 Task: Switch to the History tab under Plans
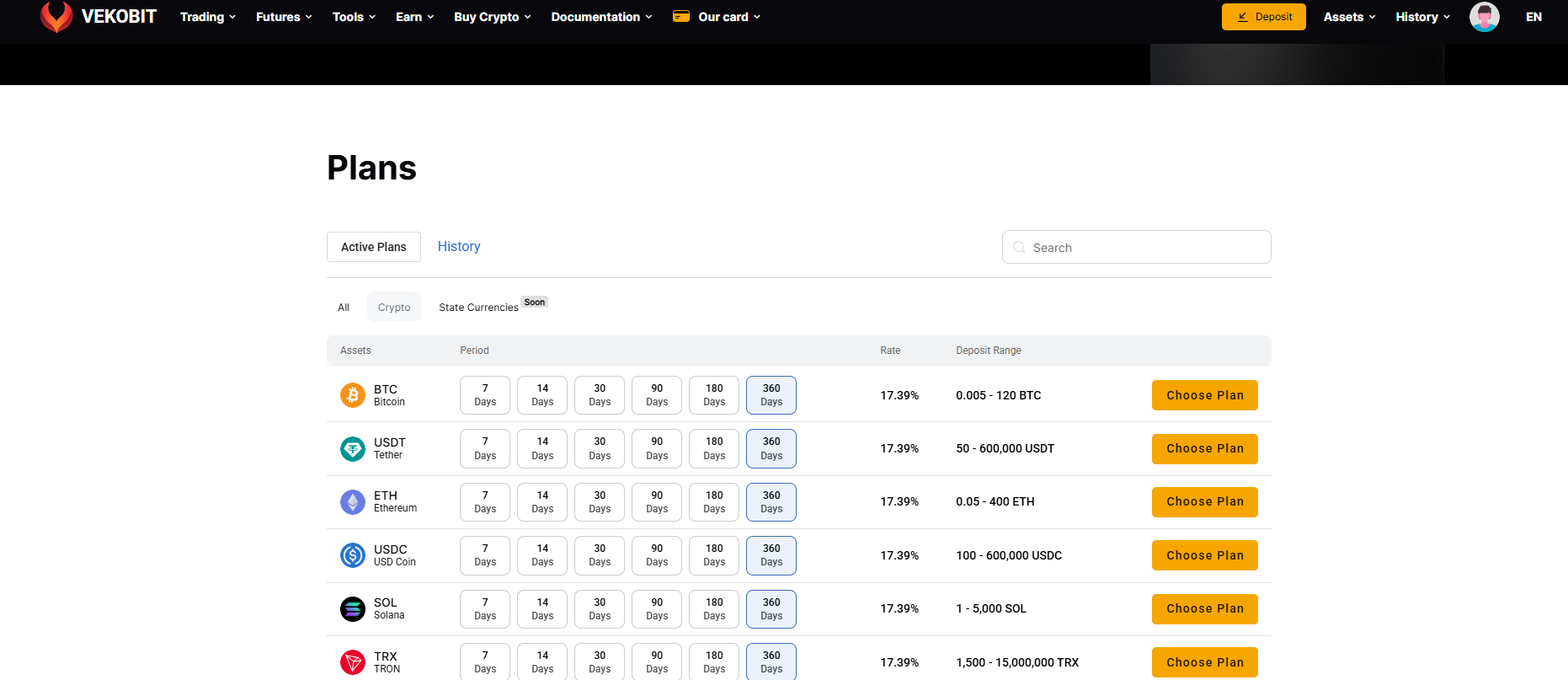[459, 246]
